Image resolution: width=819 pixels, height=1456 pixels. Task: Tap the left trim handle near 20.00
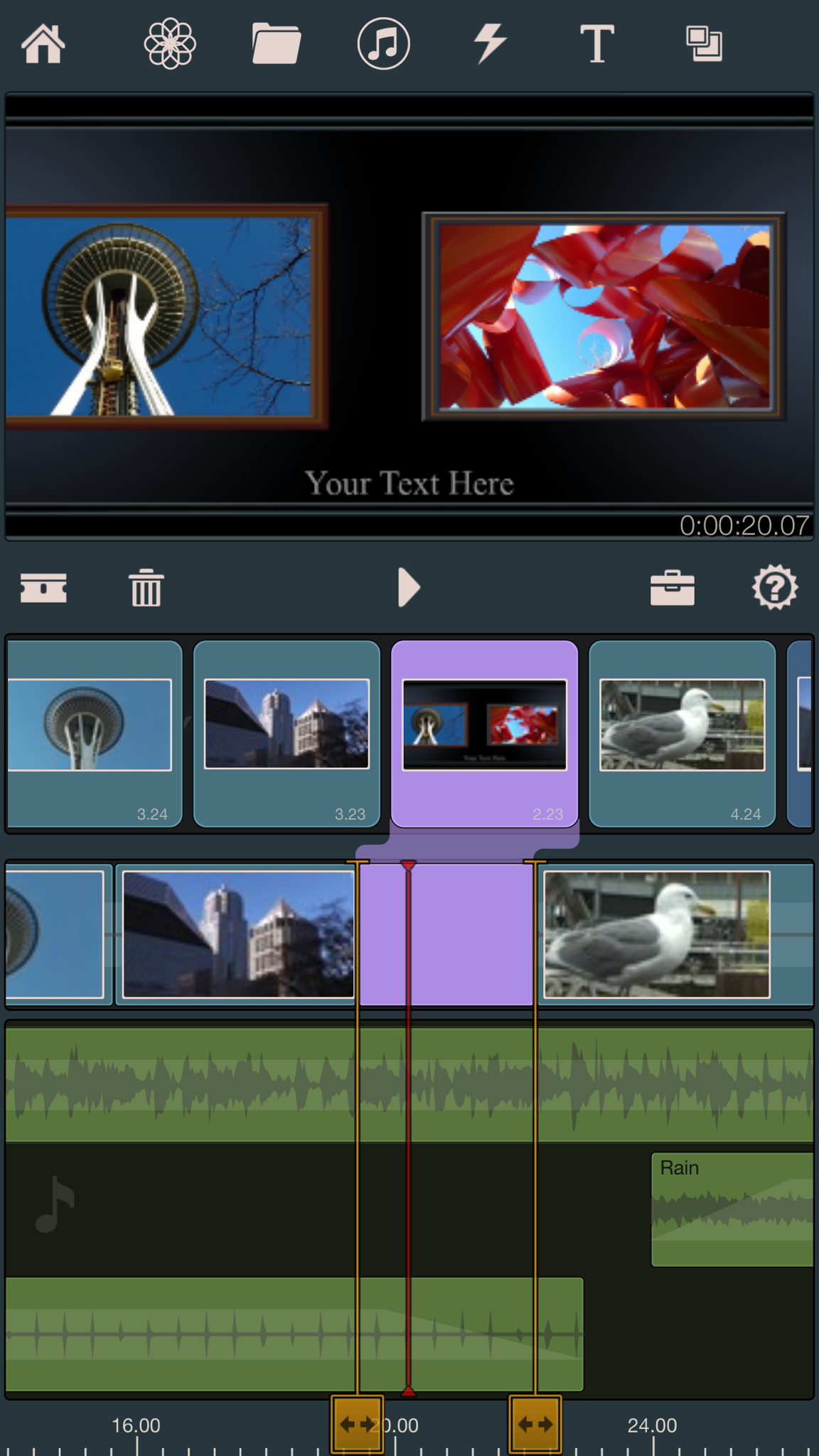[x=357, y=1424]
